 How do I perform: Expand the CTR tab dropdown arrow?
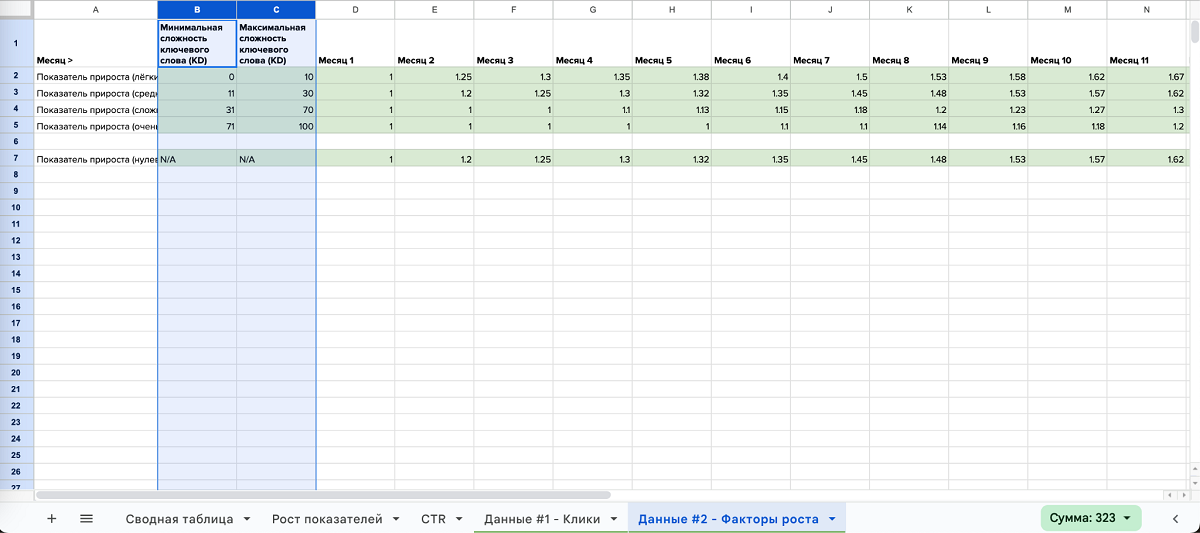point(459,519)
